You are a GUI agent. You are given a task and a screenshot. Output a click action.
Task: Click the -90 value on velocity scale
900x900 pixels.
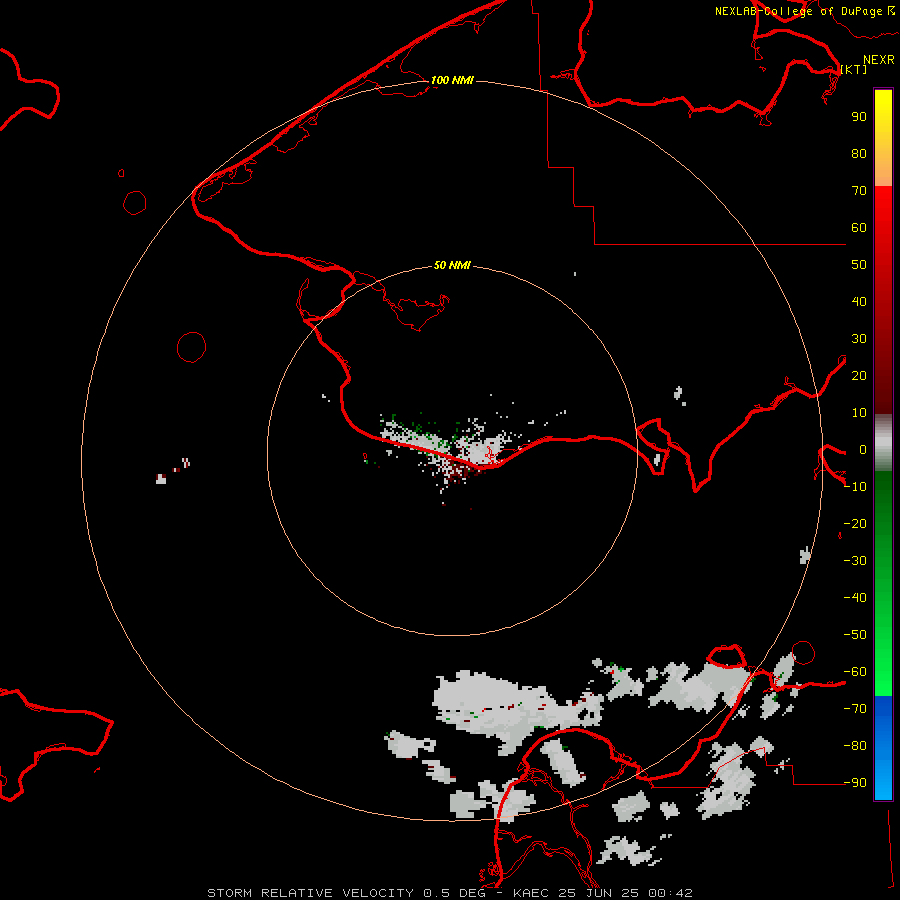point(855,783)
